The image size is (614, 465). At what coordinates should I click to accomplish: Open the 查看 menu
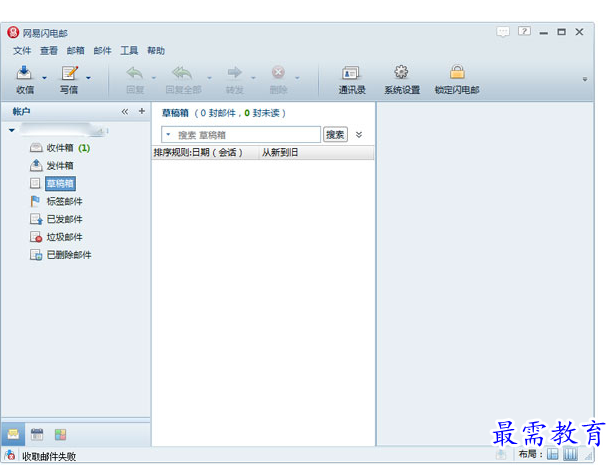point(49,51)
